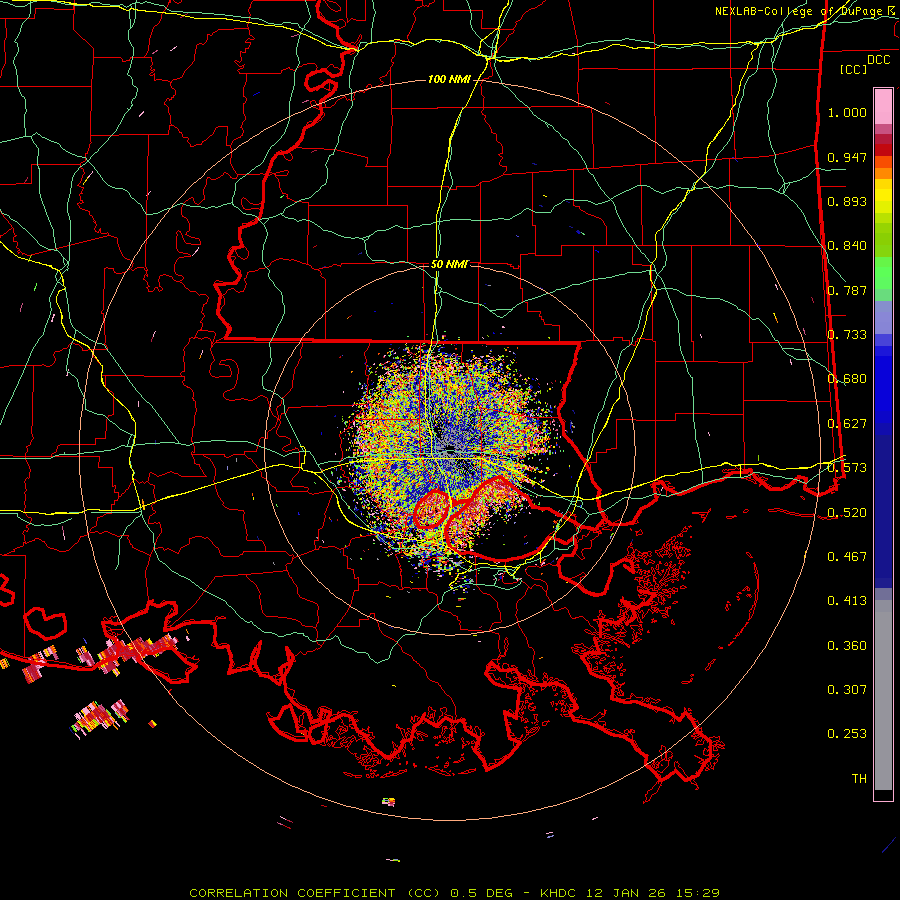The width and height of the screenshot is (900, 900).
Task: Select the 0.947 scale value
Action: pyautogui.click(x=847, y=157)
